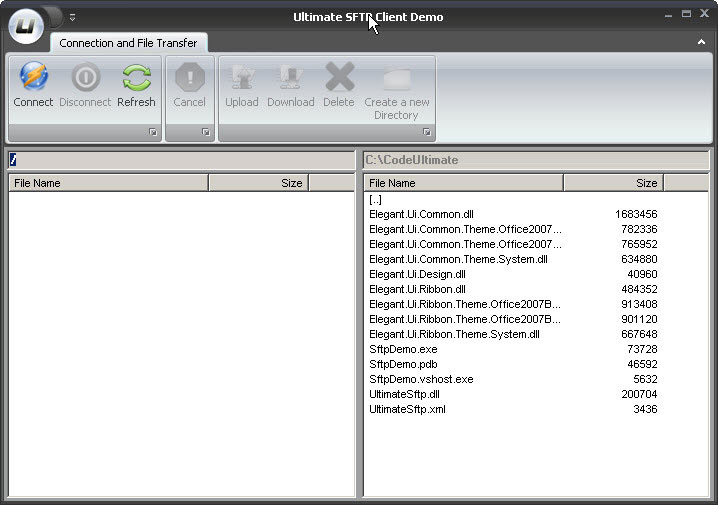This screenshot has width=718, height=505.
Task: Sort local list by File Name header
Action: (463, 183)
